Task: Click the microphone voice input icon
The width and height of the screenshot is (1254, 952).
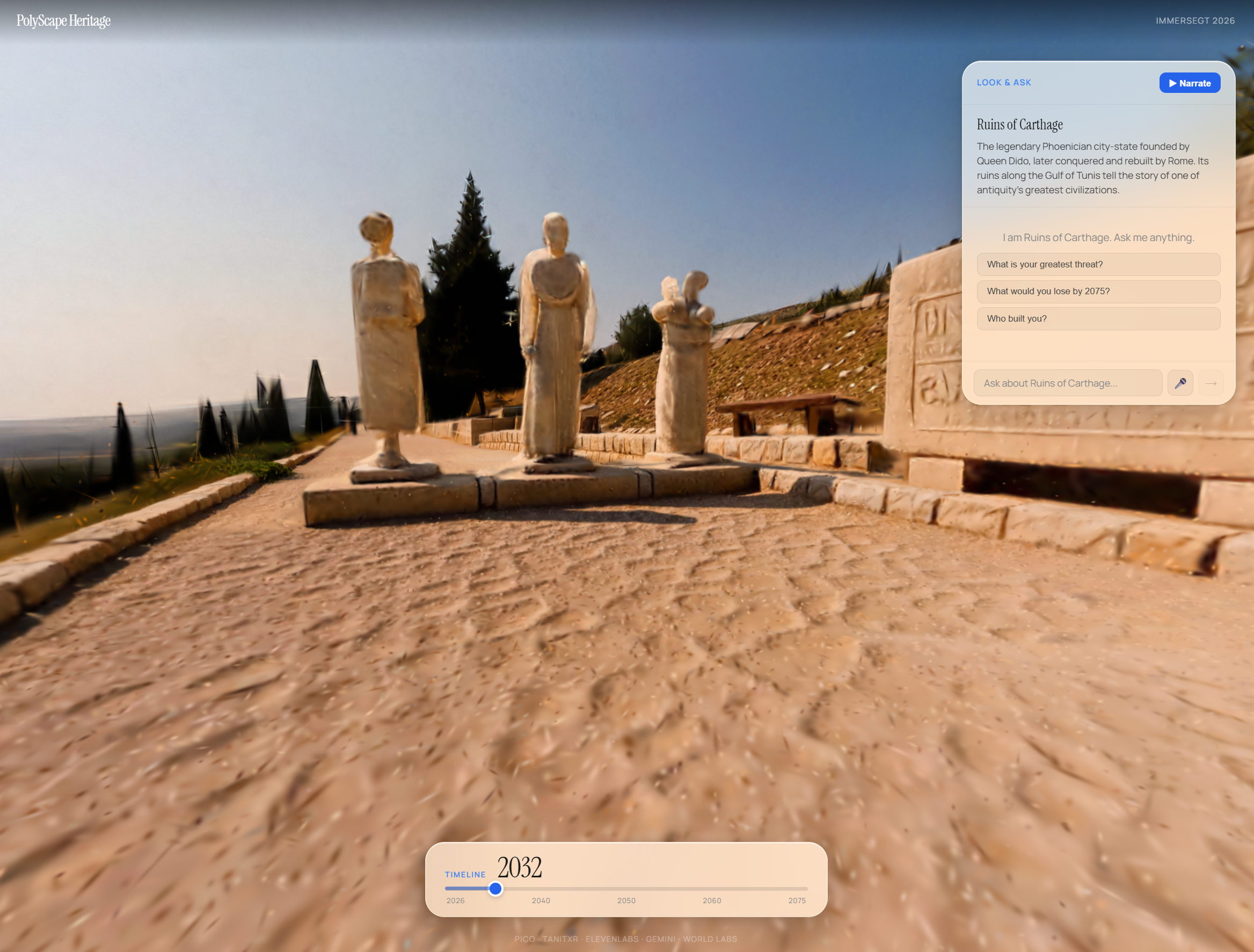Action: pyautogui.click(x=1180, y=383)
